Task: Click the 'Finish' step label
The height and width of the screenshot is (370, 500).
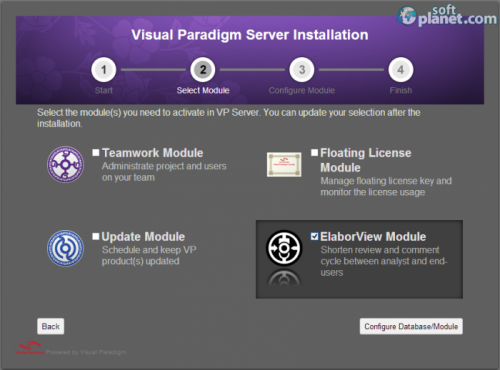Action: click(401, 90)
